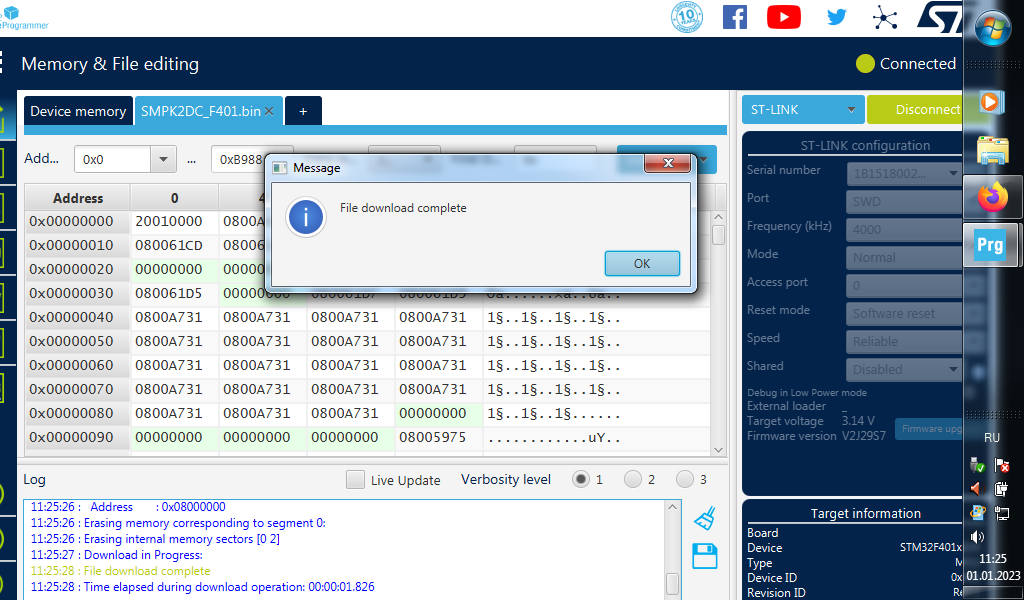Viewport: 1024px width, 600px height.
Task: Open the Port SWD dropdown
Action: (904, 202)
